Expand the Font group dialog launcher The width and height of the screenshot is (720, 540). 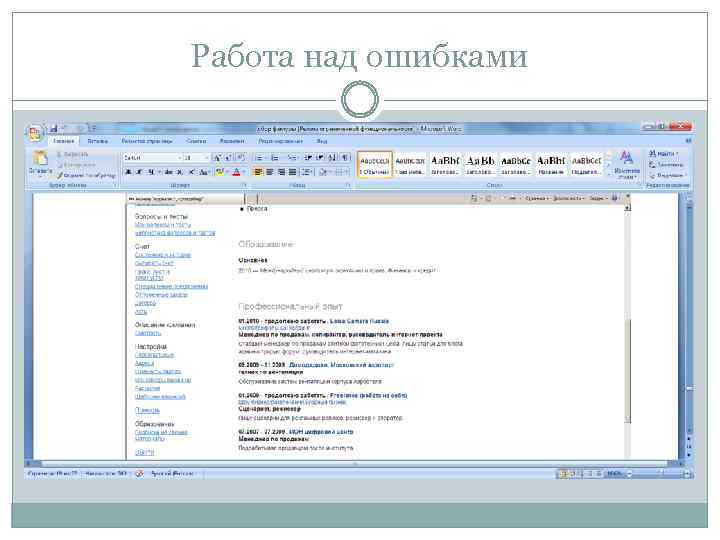[x=244, y=185]
